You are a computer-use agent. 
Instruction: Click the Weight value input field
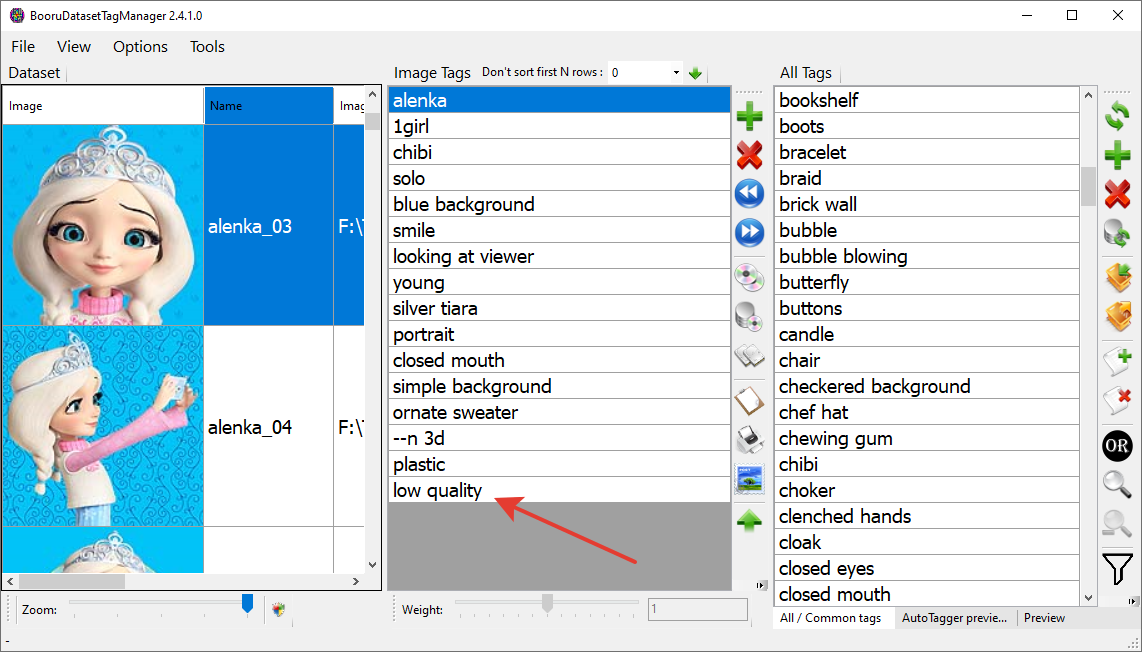point(698,609)
